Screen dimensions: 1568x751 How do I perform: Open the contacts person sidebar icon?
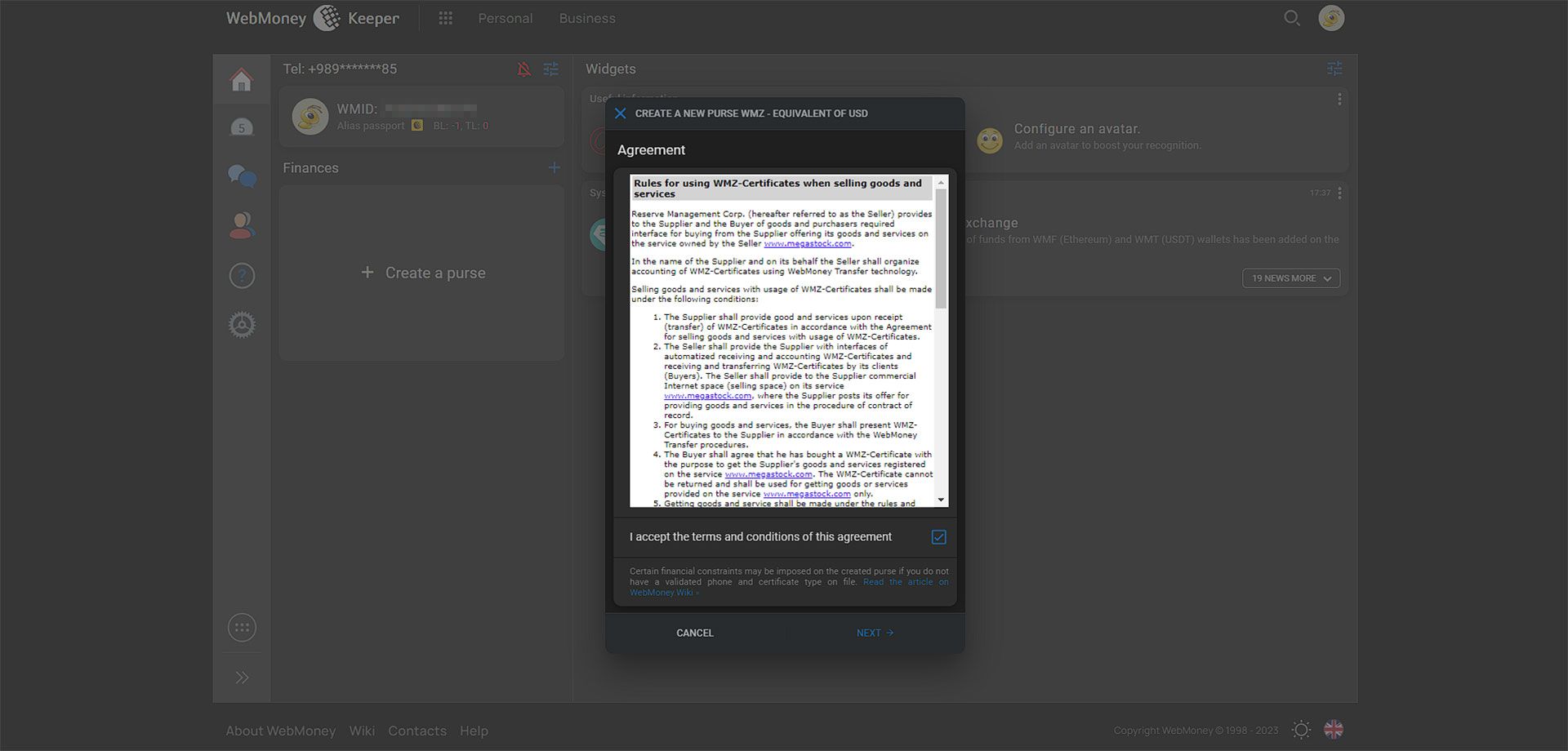coord(242,225)
